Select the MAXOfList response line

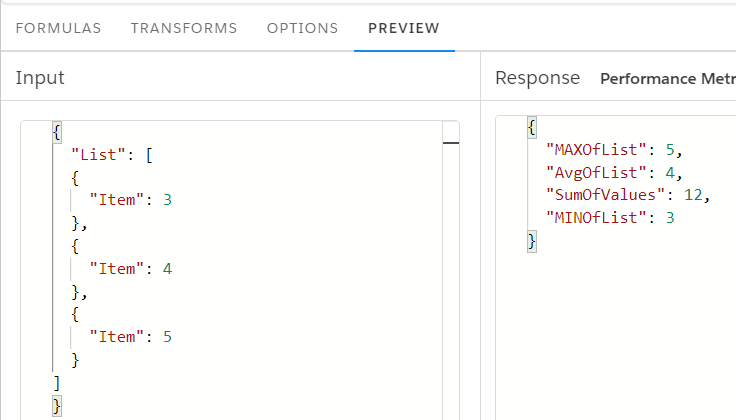614,150
